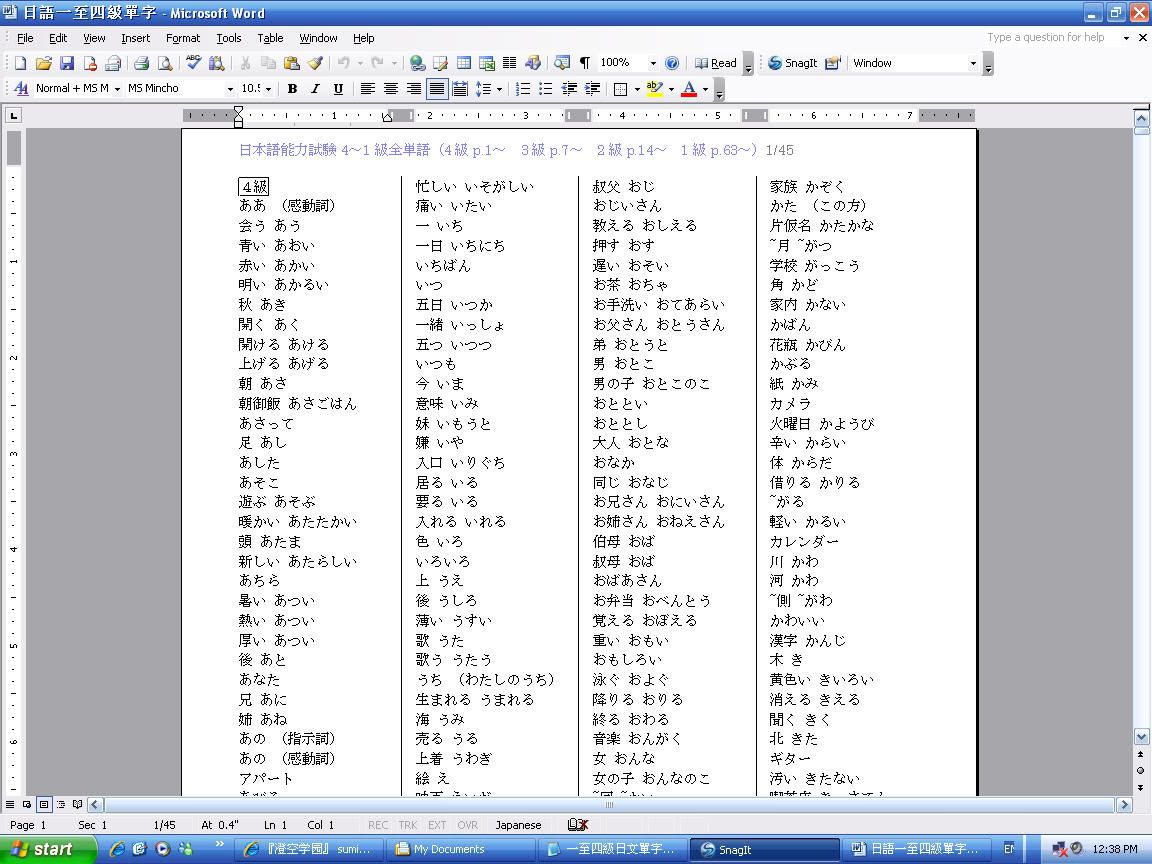Click the Save icon in the toolbar
This screenshot has width=1152, height=864.
66,63
